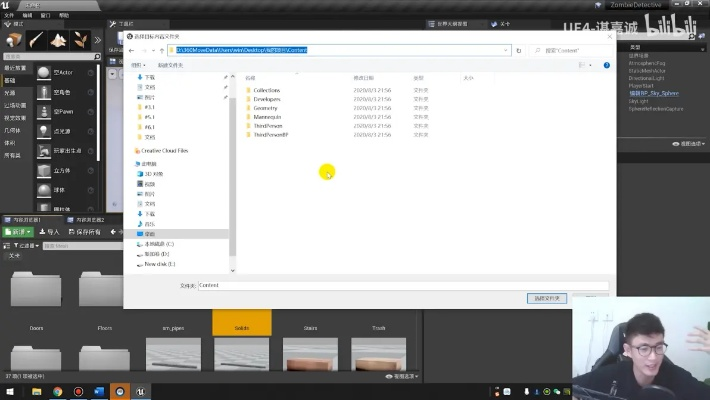This screenshot has width=710, height=400.
Task: Open the Window menu in the menu bar
Action: pos(47,16)
